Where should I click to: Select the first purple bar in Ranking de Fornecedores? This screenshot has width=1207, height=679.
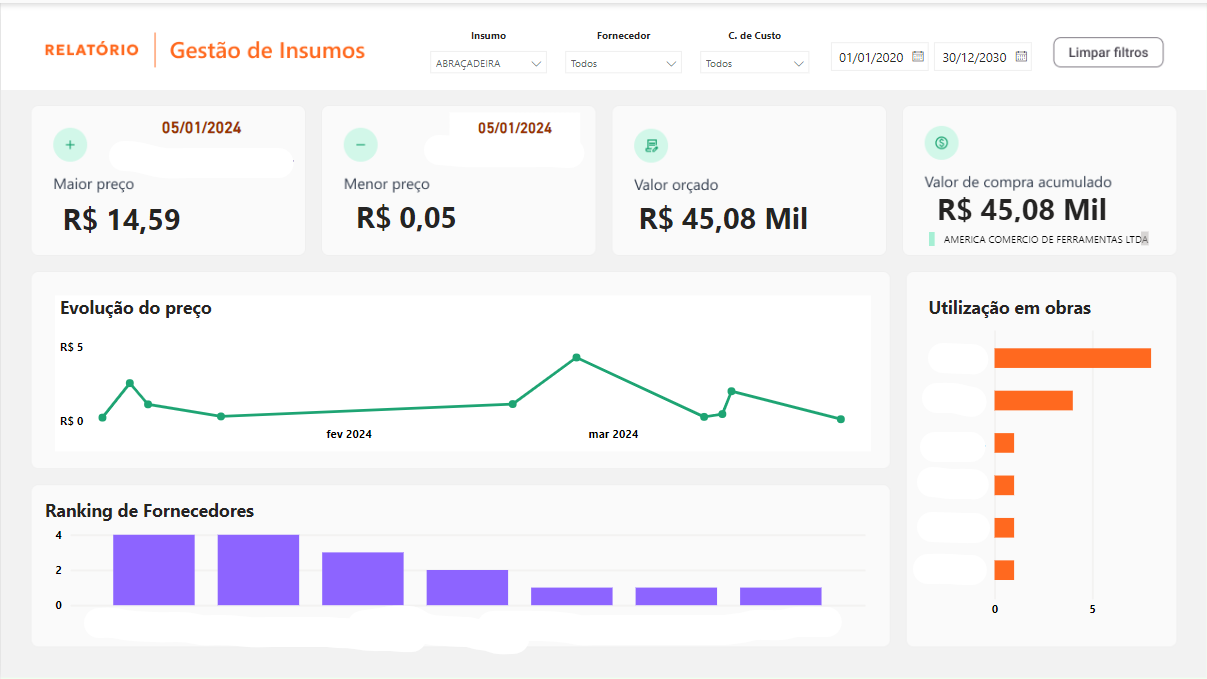154,570
